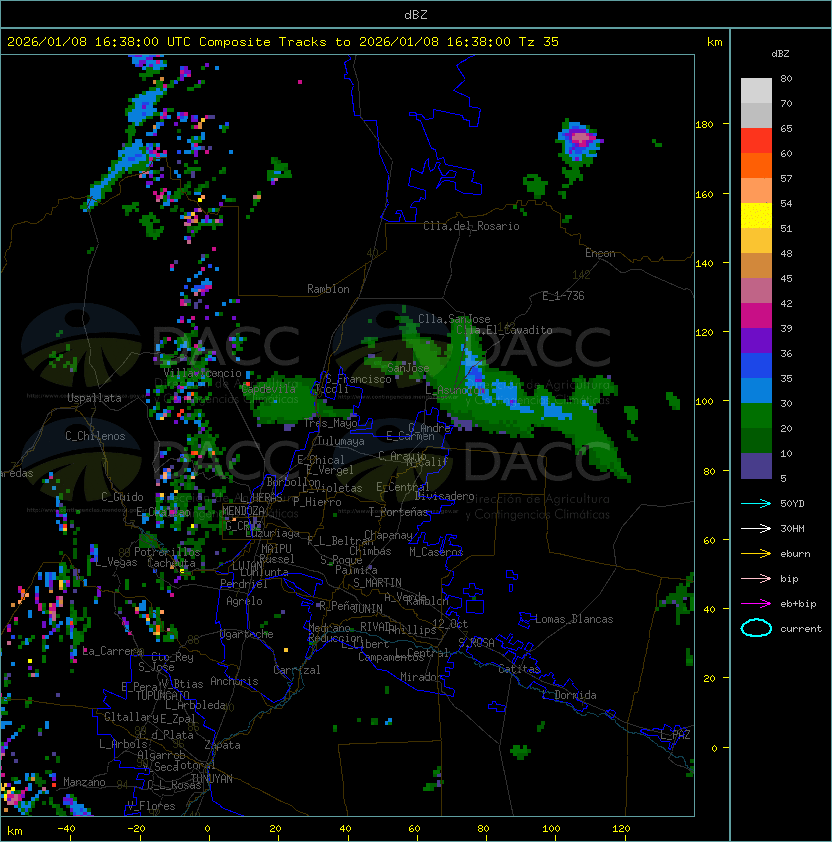This screenshot has width=832, height=842.
Task: Select the Uspallata place label
Action: (94, 398)
